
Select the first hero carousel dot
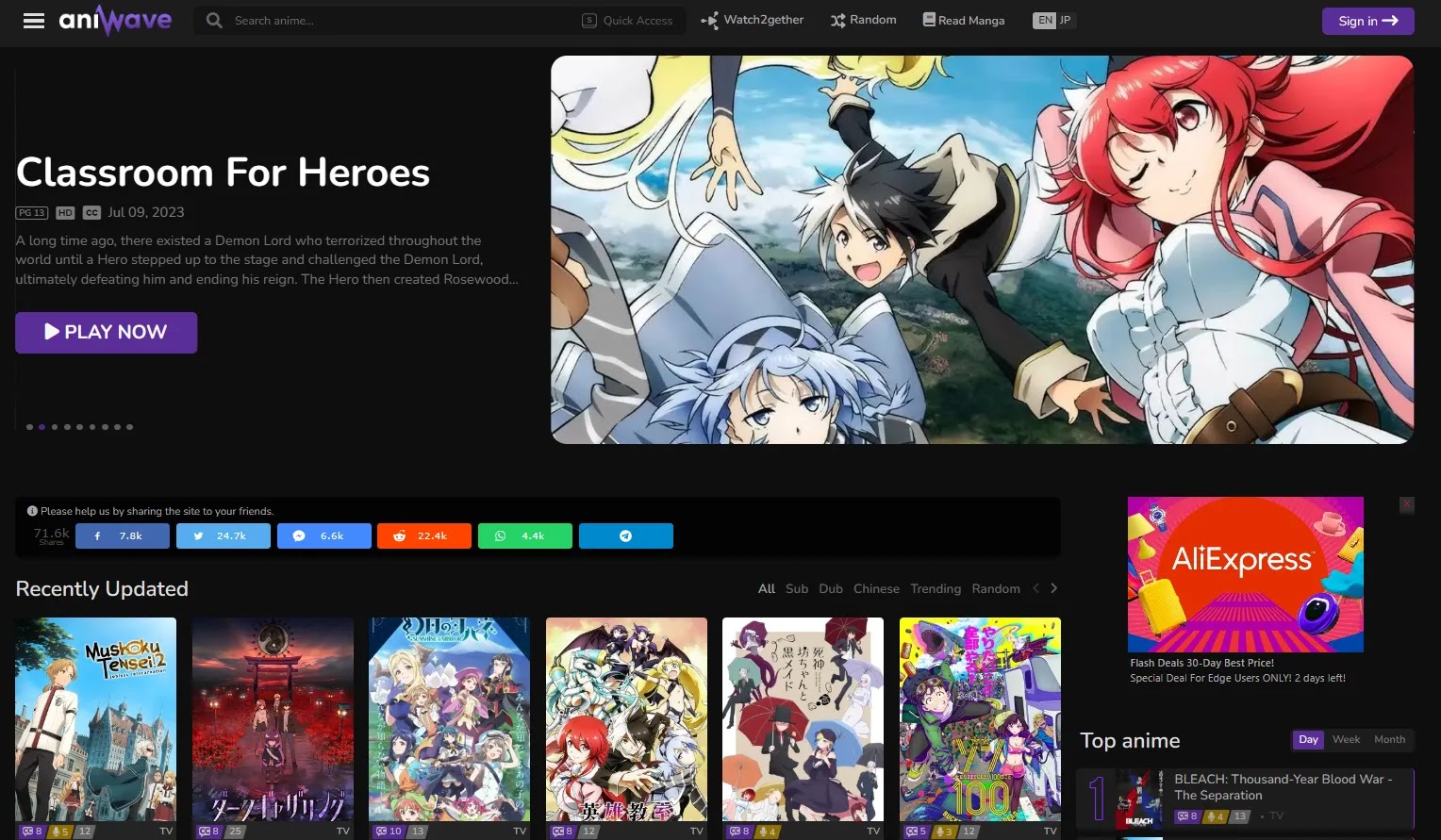[x=29, y=427]
